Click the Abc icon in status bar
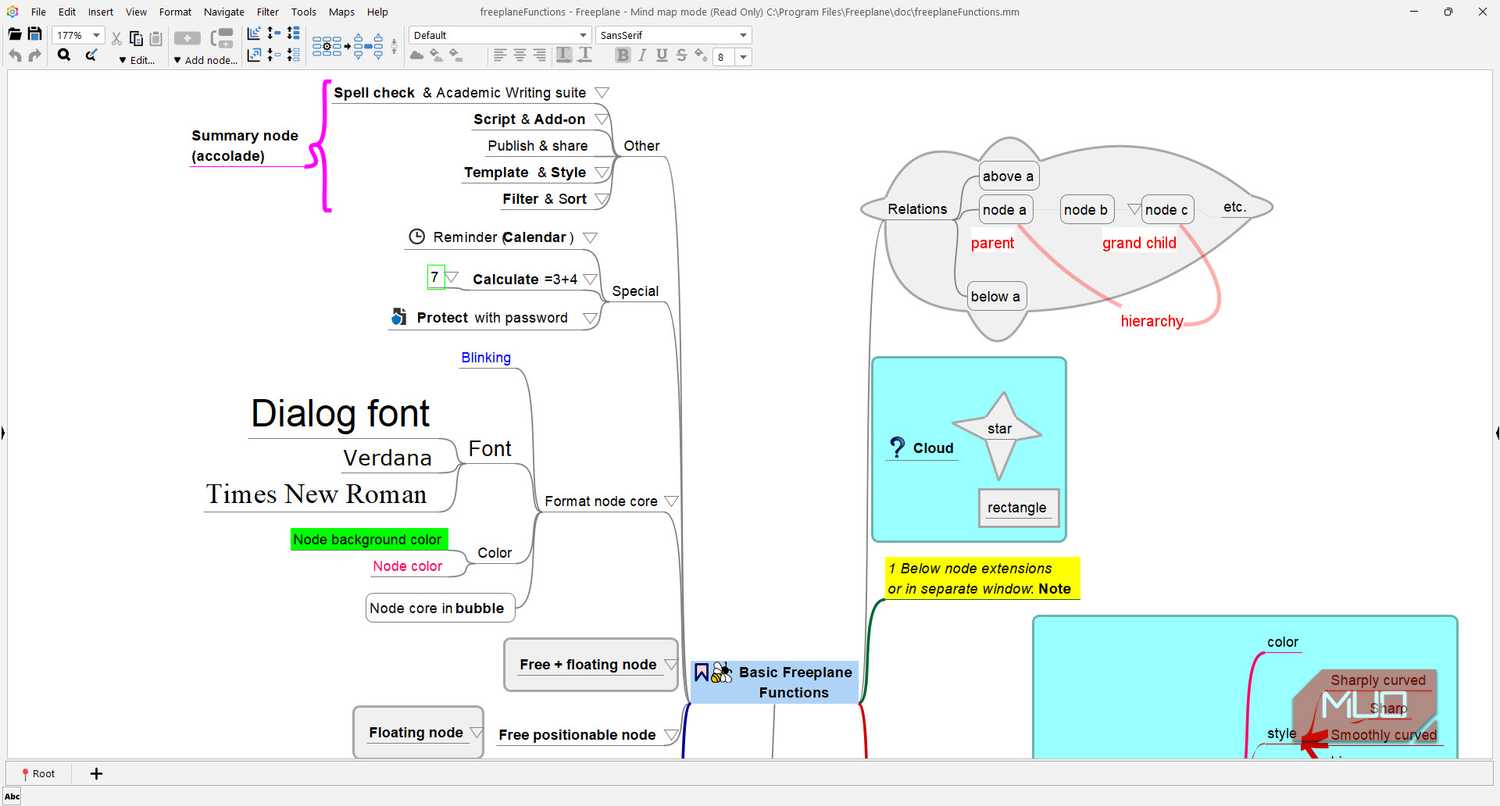 (x=12, y=797)
